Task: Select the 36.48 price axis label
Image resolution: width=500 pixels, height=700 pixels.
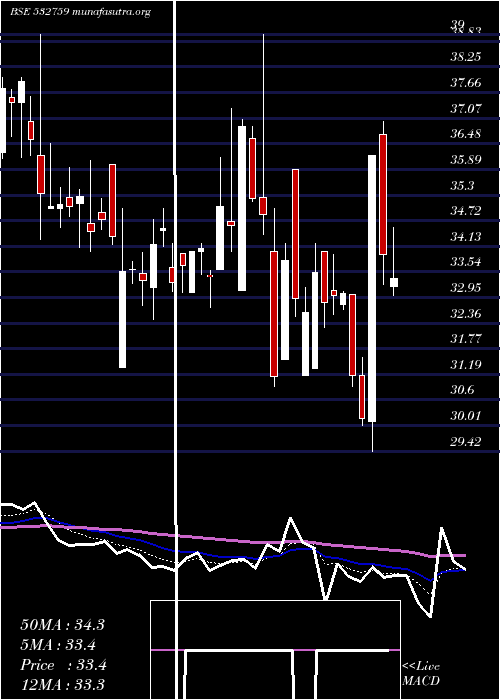Action: coord(466,134)
